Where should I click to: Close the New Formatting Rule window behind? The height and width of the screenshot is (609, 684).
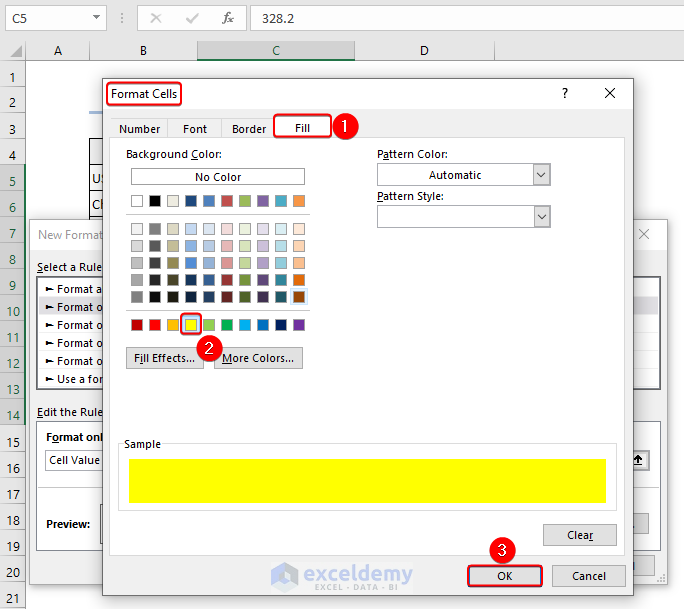pos(644,234)
